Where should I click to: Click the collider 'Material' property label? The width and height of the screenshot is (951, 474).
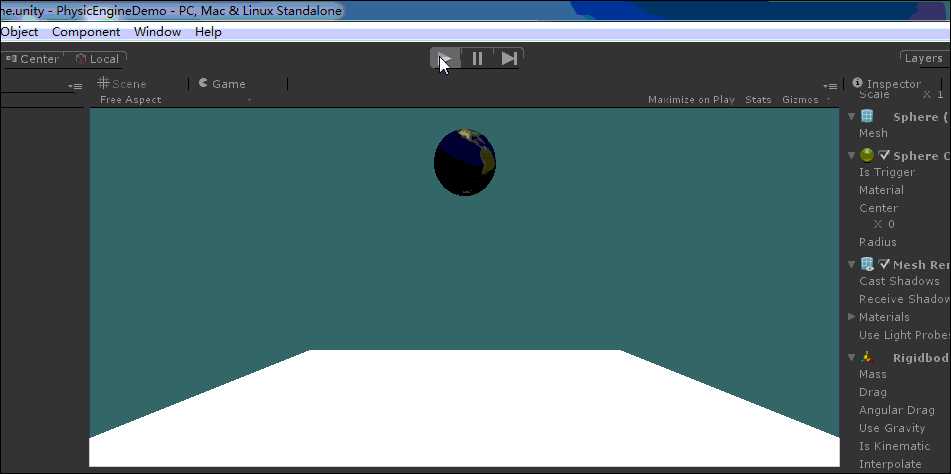(x=881, y=190)
